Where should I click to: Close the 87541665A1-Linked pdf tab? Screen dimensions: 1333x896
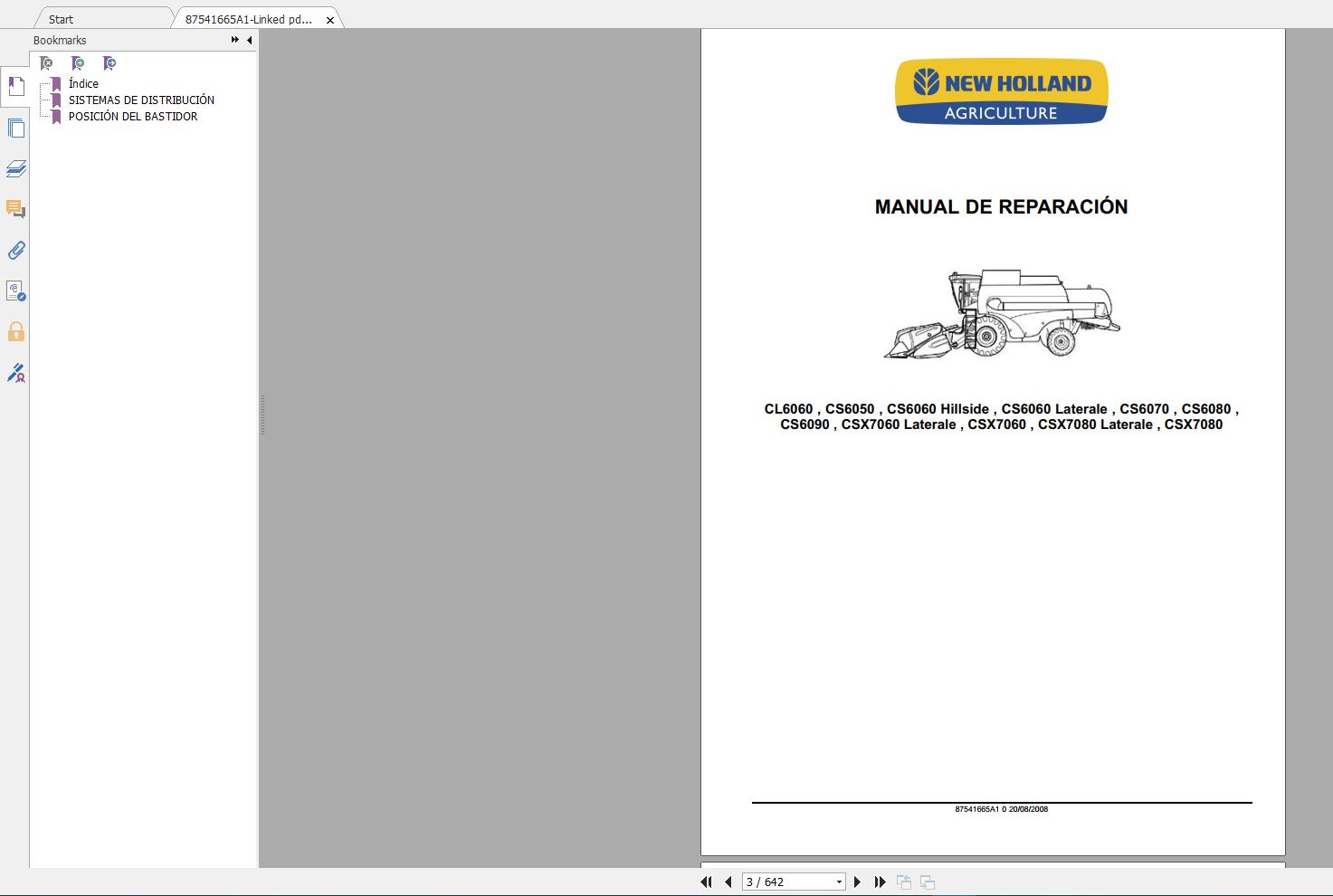330,20
